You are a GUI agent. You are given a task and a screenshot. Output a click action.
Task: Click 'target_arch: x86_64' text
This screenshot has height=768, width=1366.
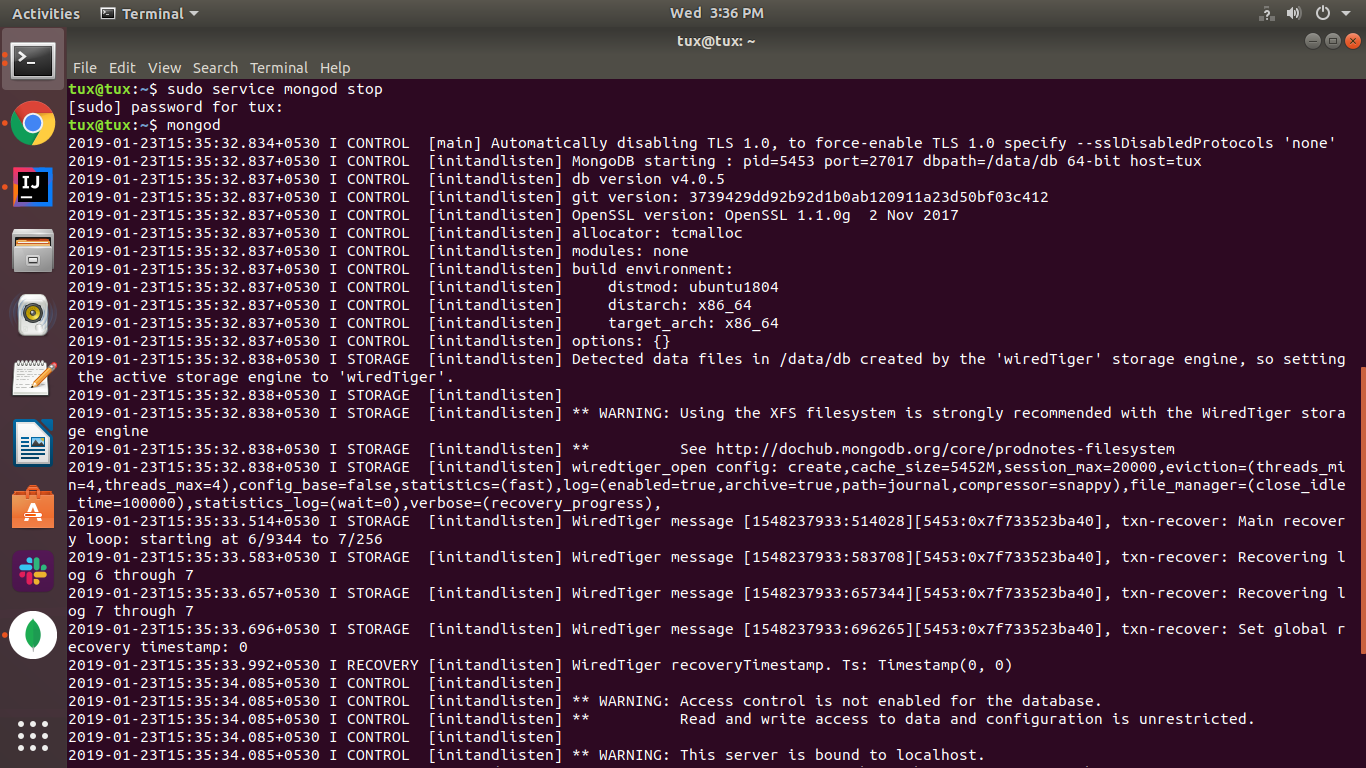(x=692, y=323)
